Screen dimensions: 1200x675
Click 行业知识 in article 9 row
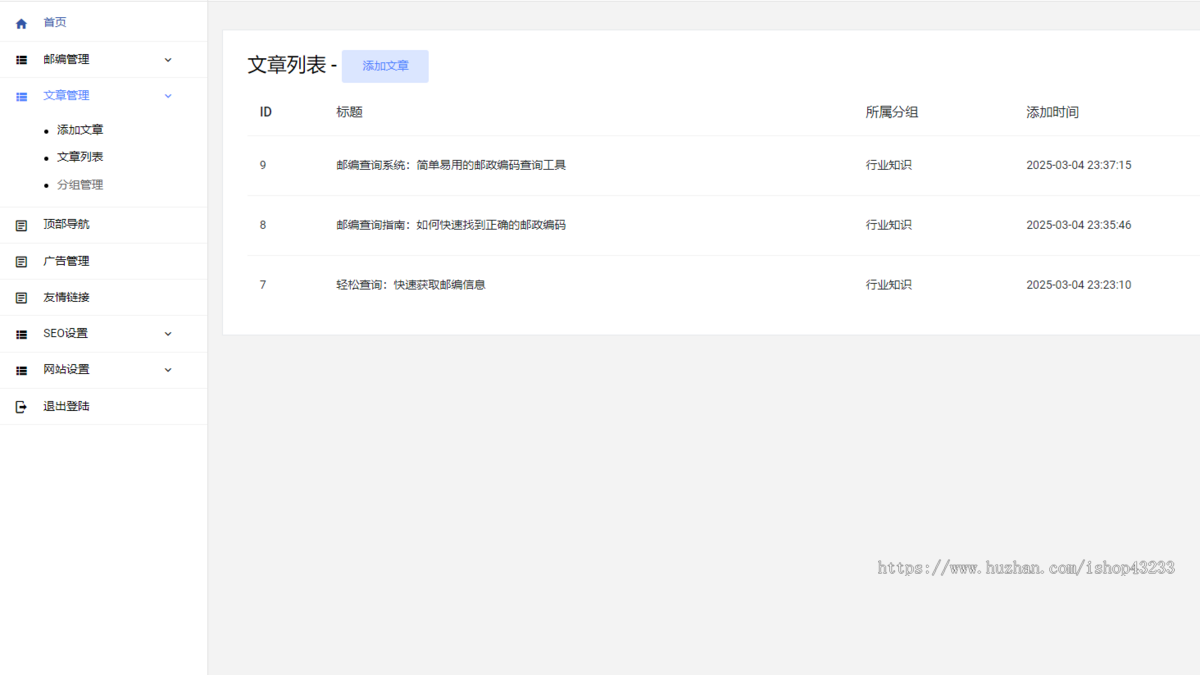[889, 165]
